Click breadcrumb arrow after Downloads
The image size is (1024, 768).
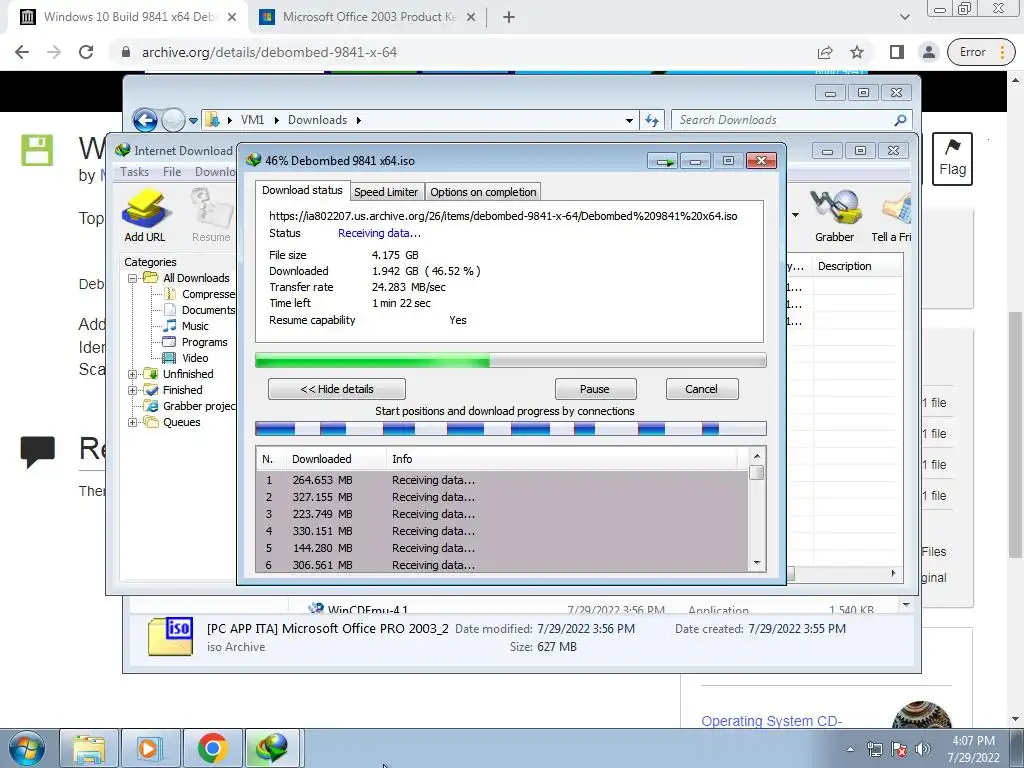(359, 120)
